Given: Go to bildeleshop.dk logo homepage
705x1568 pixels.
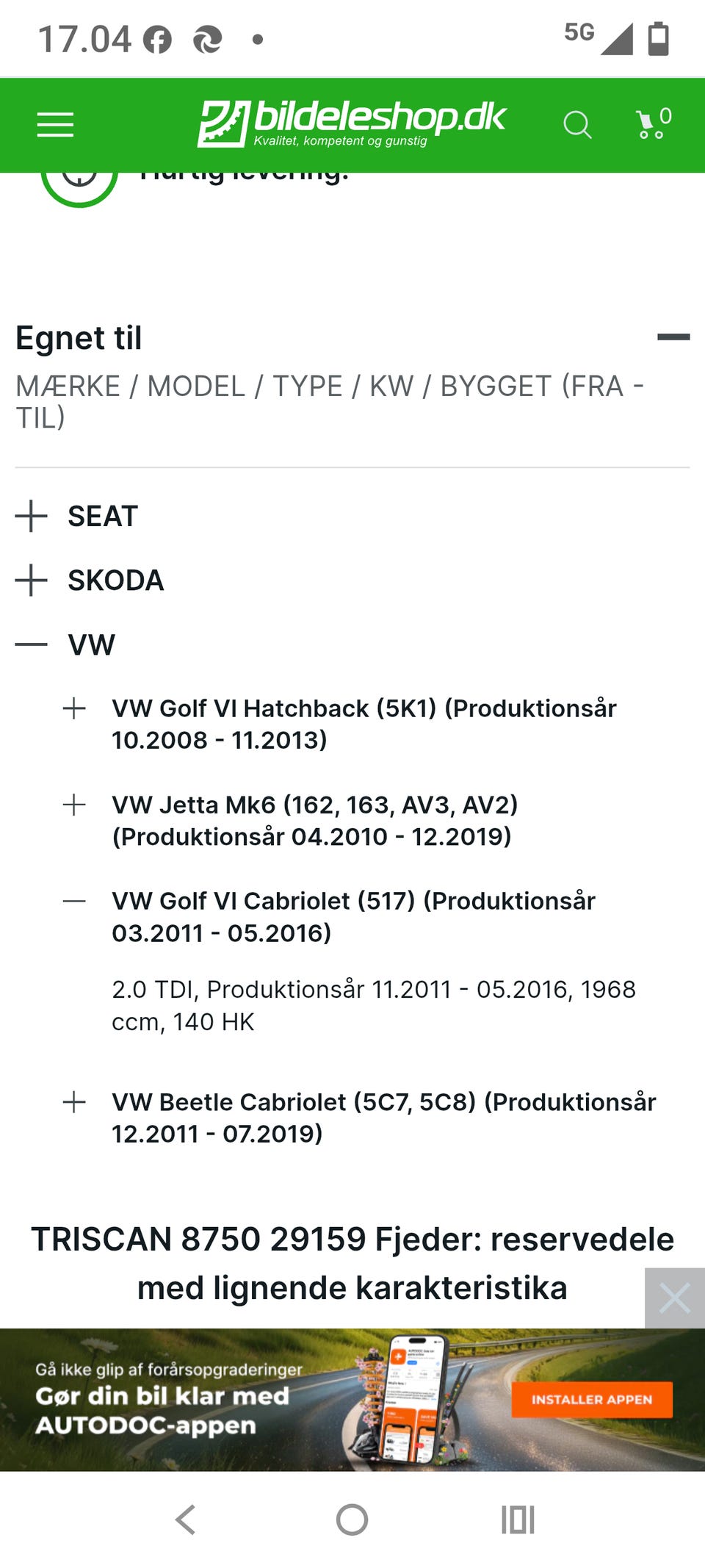Looking at the screenshot, I should pyautogui.click(x=352, y=123).
